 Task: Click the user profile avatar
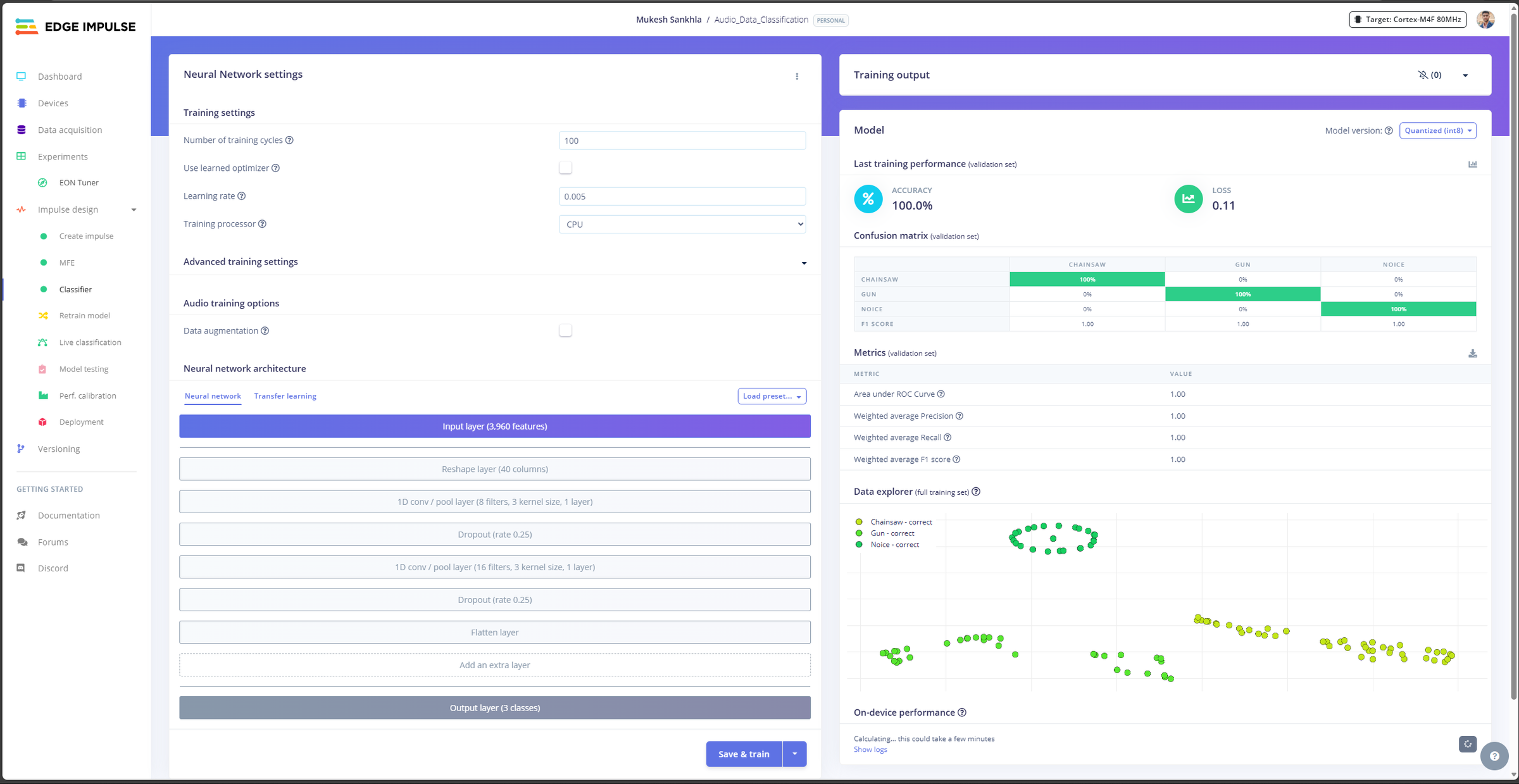pyautogui.click(x=1485, y=20)
